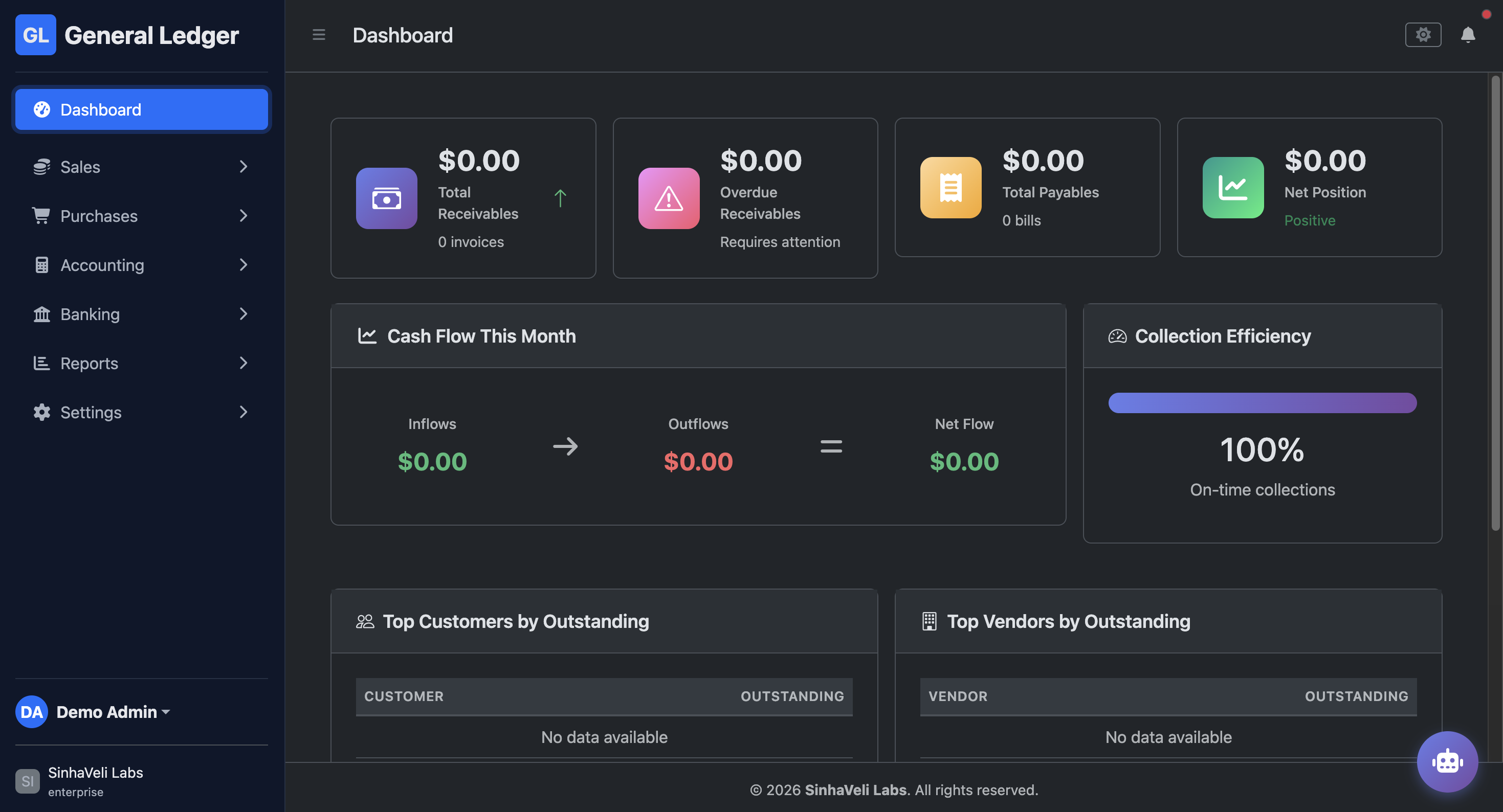Click the Total Payables receipt icon

point(951,187)
